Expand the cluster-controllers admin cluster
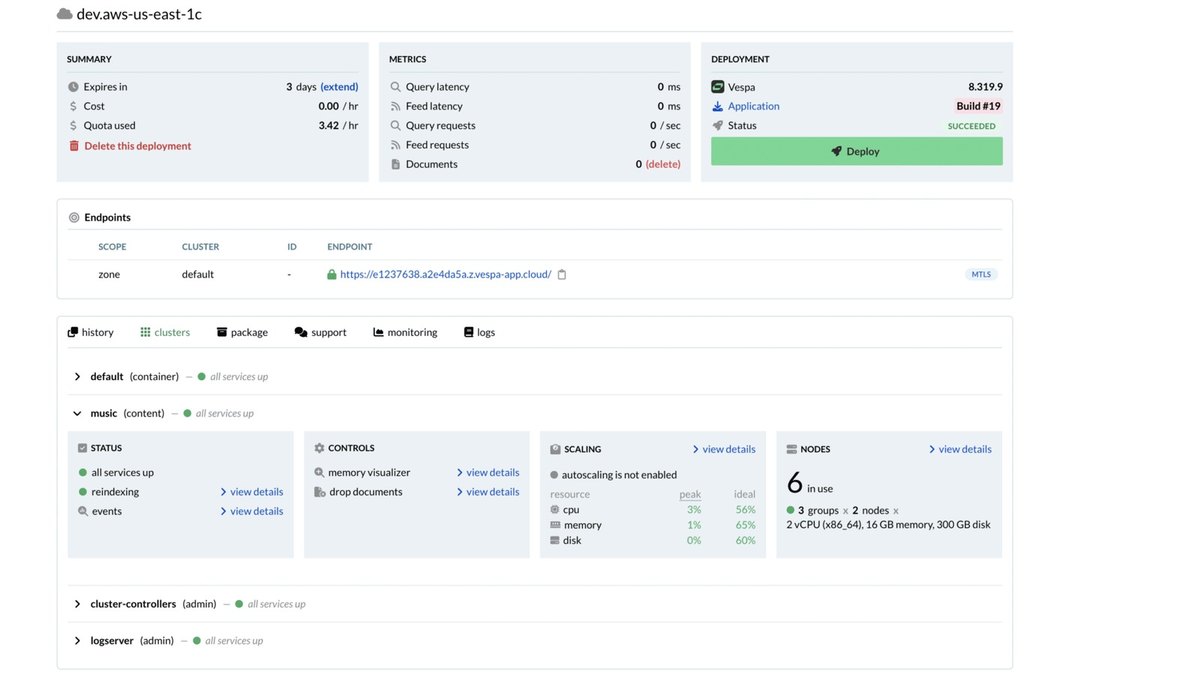 point(78,604)
